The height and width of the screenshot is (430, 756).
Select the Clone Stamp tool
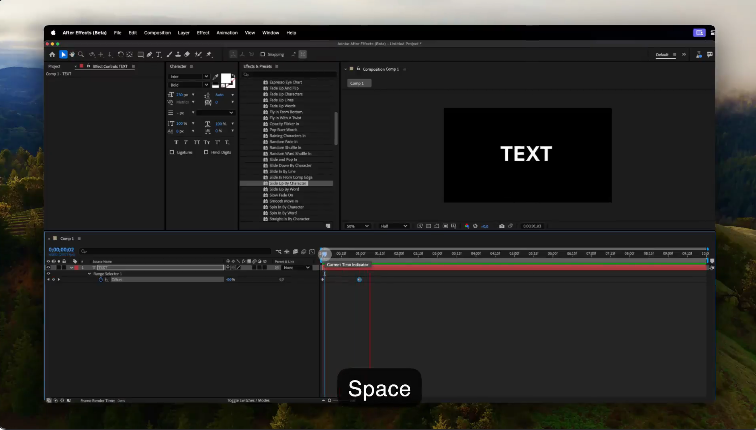(x=178, y=54)
